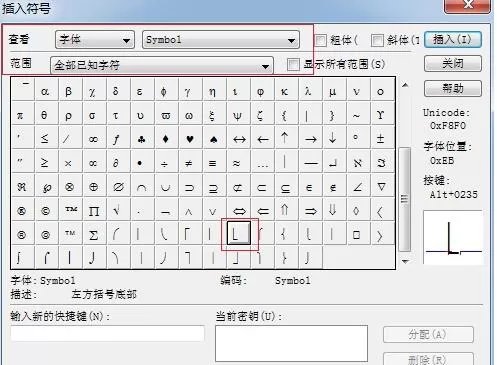The height and width of the screenshot is (365, 497).
Task: Click the 帮助 help button
Action: 453,88
